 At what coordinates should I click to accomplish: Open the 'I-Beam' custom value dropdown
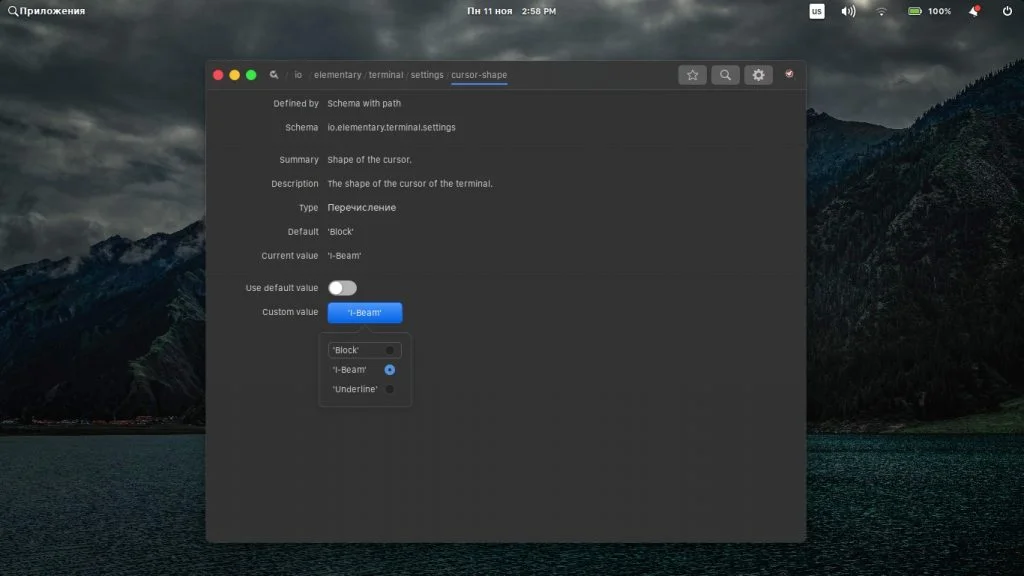click(365, 313)
